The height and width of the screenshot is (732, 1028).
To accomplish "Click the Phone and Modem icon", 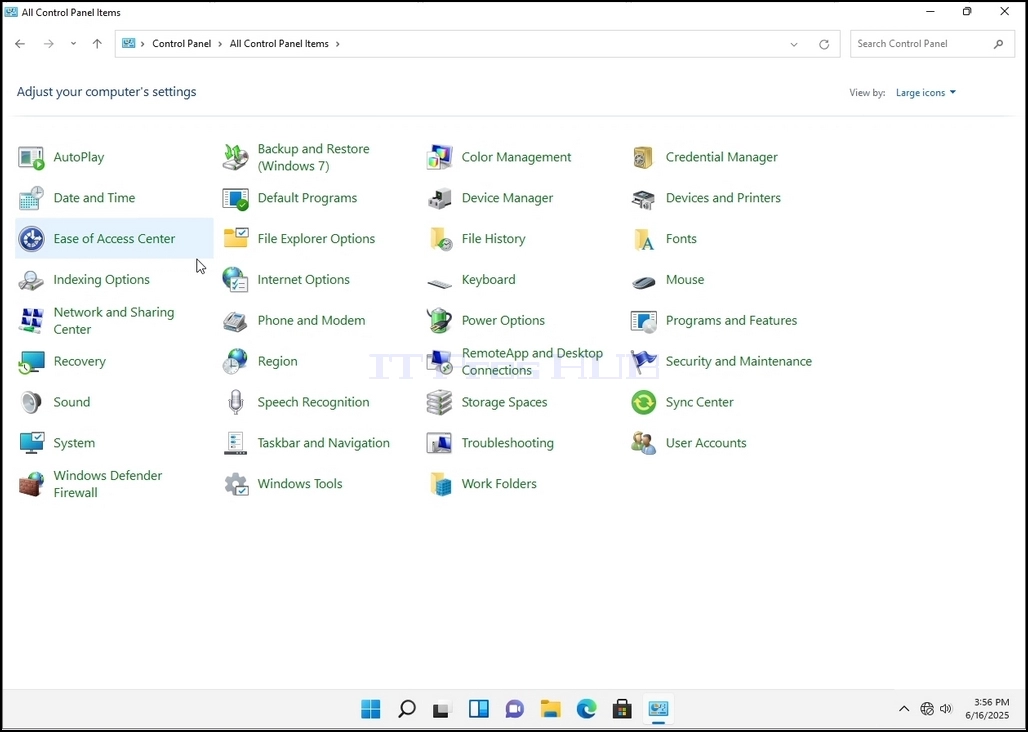I will (x=235, y=321).
